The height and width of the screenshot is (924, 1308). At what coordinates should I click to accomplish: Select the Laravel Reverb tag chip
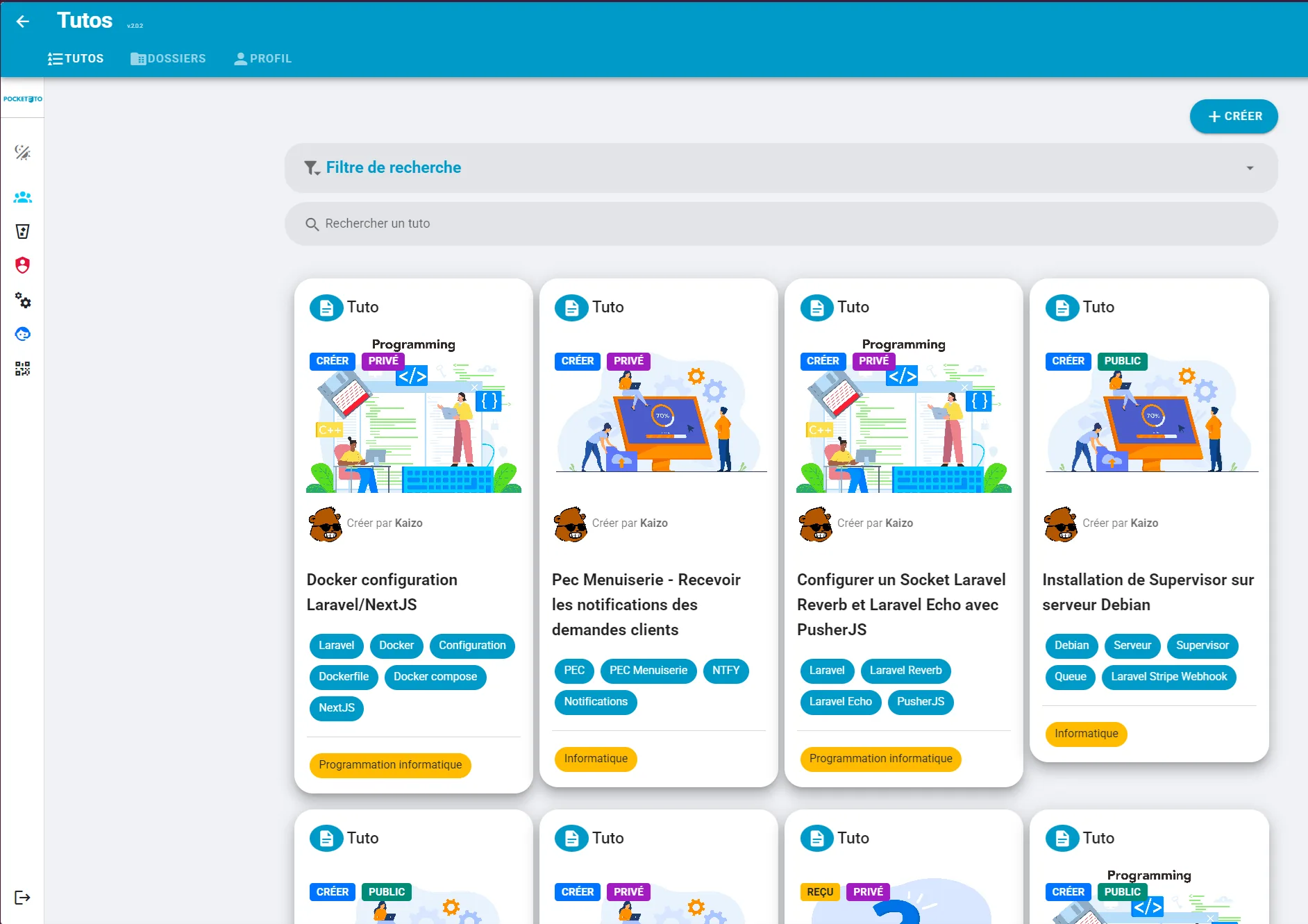point(906,671)
